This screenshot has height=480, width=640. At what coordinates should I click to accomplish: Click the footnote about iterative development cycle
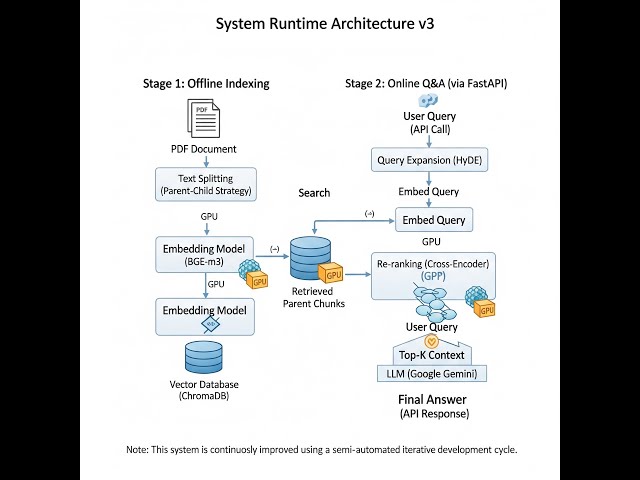click(x=322, y=450)
